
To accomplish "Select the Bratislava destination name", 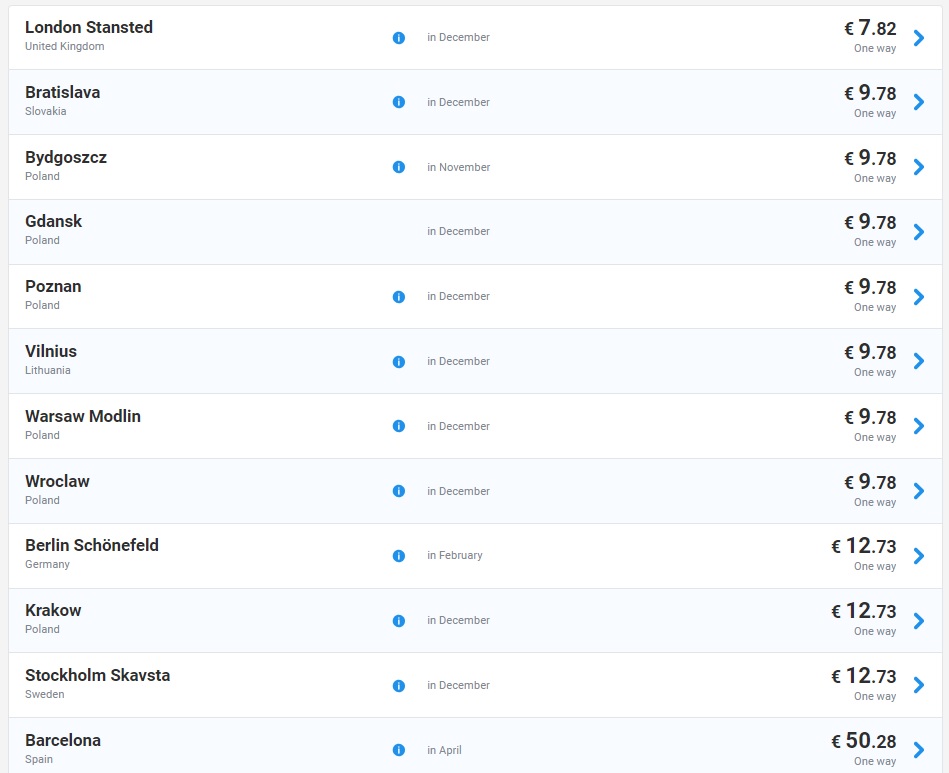I will pyautogui.click(x=63, y=92).
